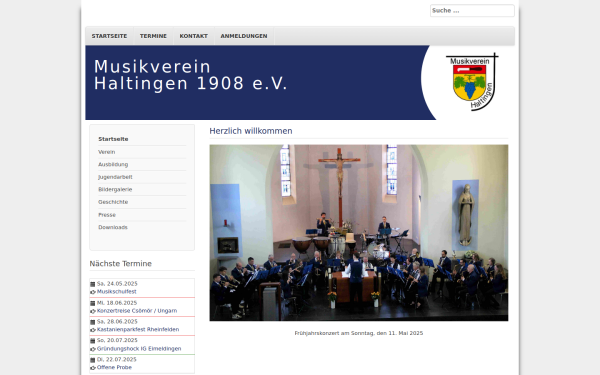The height and width of the screenshot is (375, 600).
Task: Click calendar icon beside So. 20.07.2025
Action: click(x=92, y=341)
